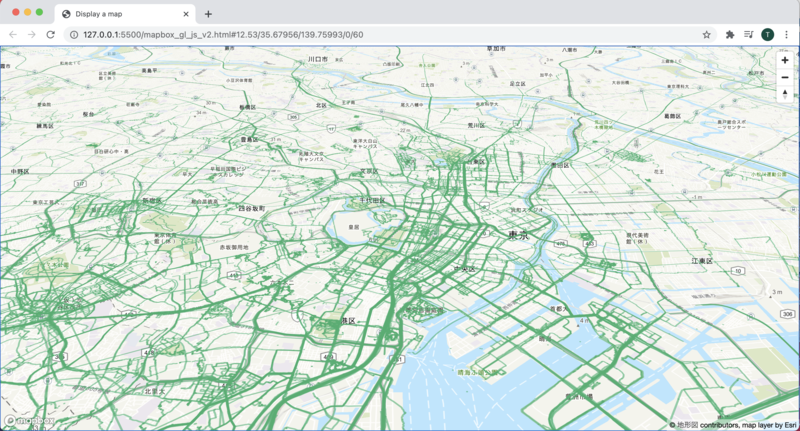This screenshot has width=800, height=431.
Task: Click the 中野区 label on the map
Action: coord(20,172)
